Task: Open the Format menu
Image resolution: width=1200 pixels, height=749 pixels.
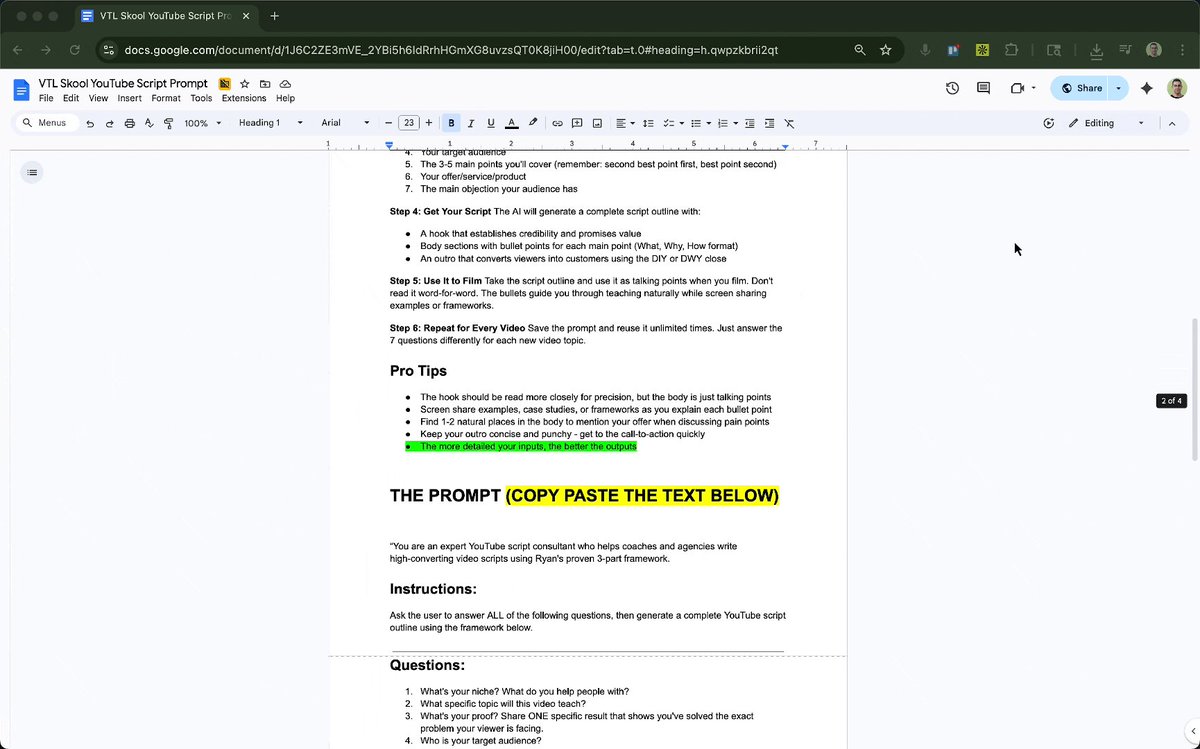Action: [x=166, y=98]
